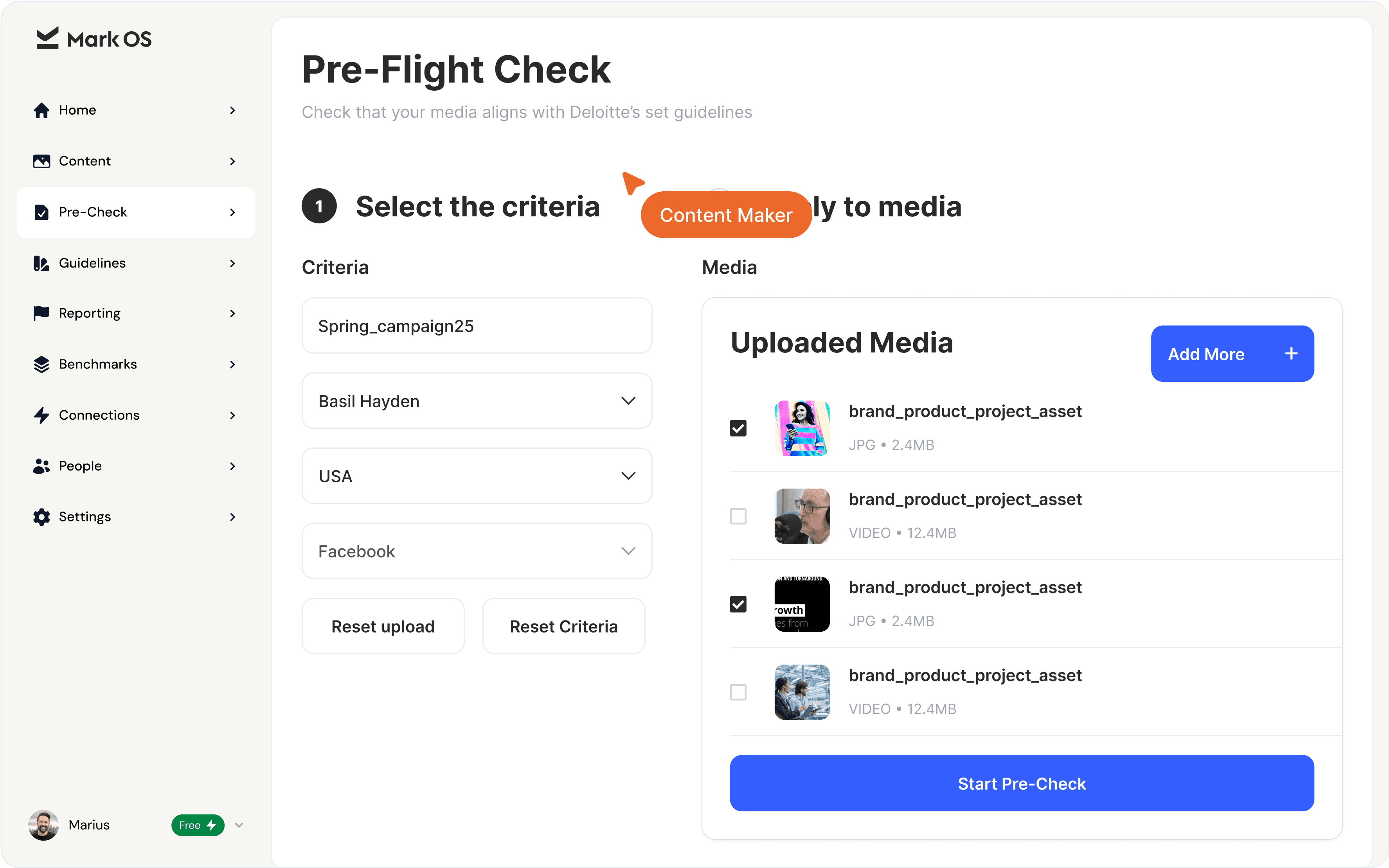Open the Facebook platform dropdown
This screenshot has height=868, width=1389.
pyautogui.click(x=477, y=551)
